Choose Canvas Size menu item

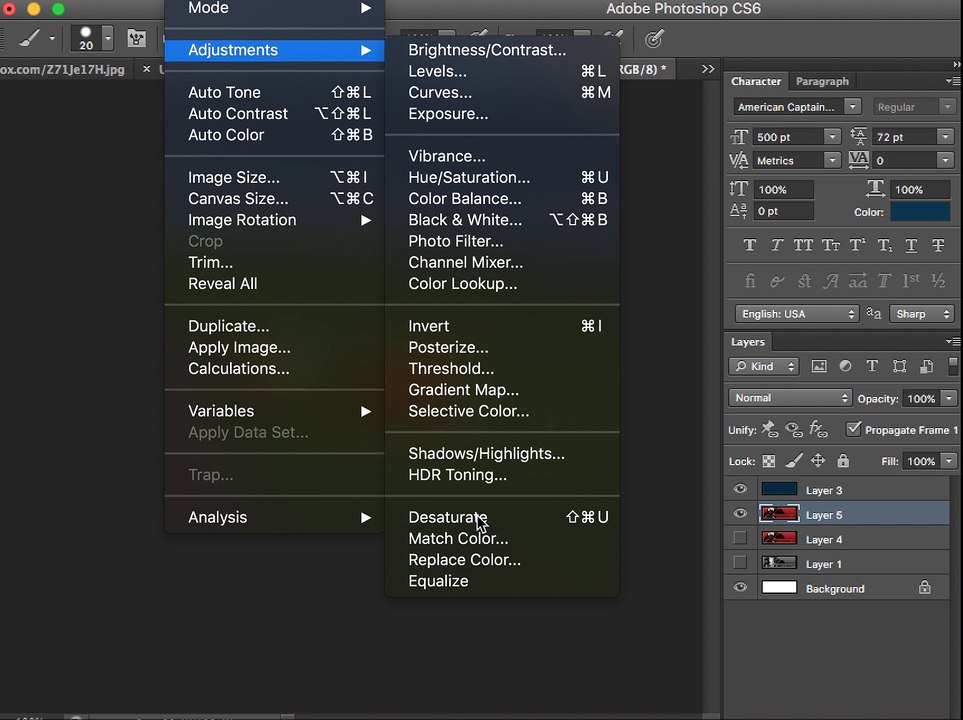(x=274, y=199)
